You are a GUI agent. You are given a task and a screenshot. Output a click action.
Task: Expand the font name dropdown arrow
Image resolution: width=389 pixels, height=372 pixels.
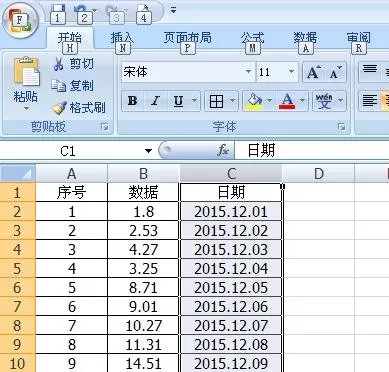click(x=248, y=72)
